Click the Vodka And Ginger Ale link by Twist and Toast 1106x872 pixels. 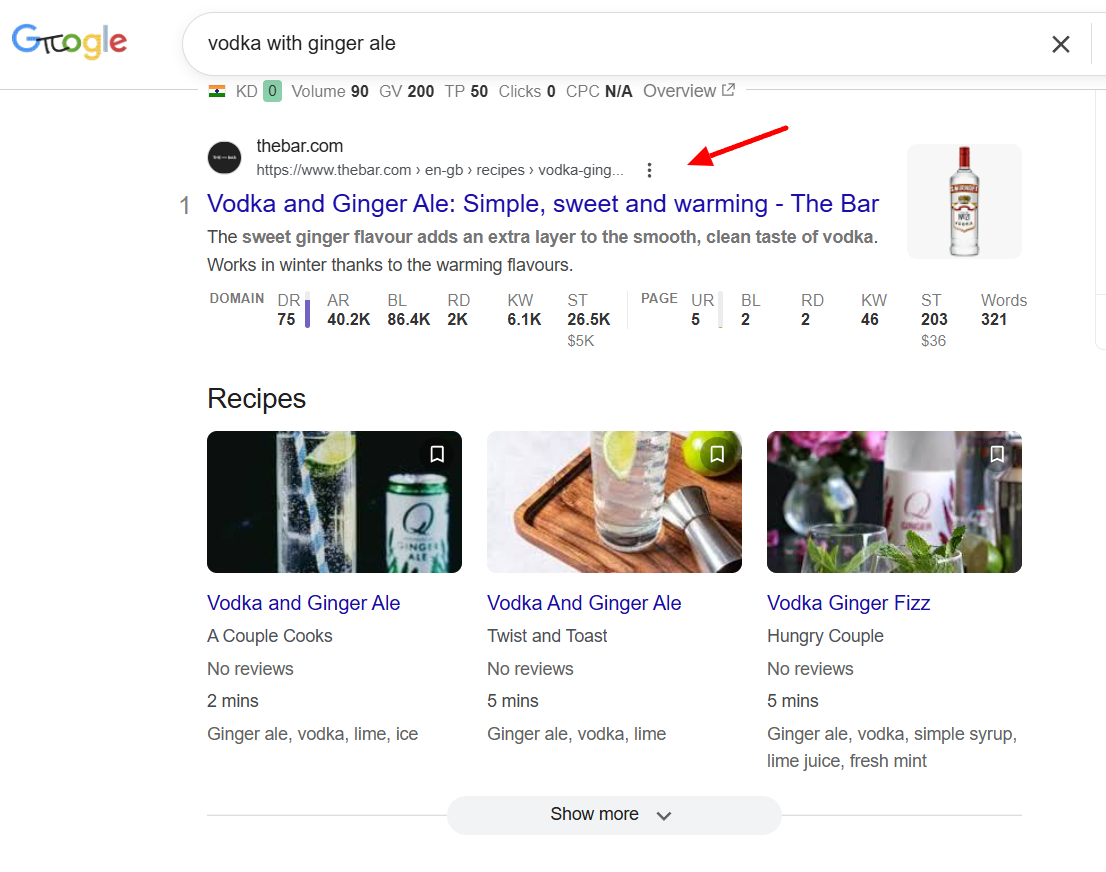[x=583, y=603]
